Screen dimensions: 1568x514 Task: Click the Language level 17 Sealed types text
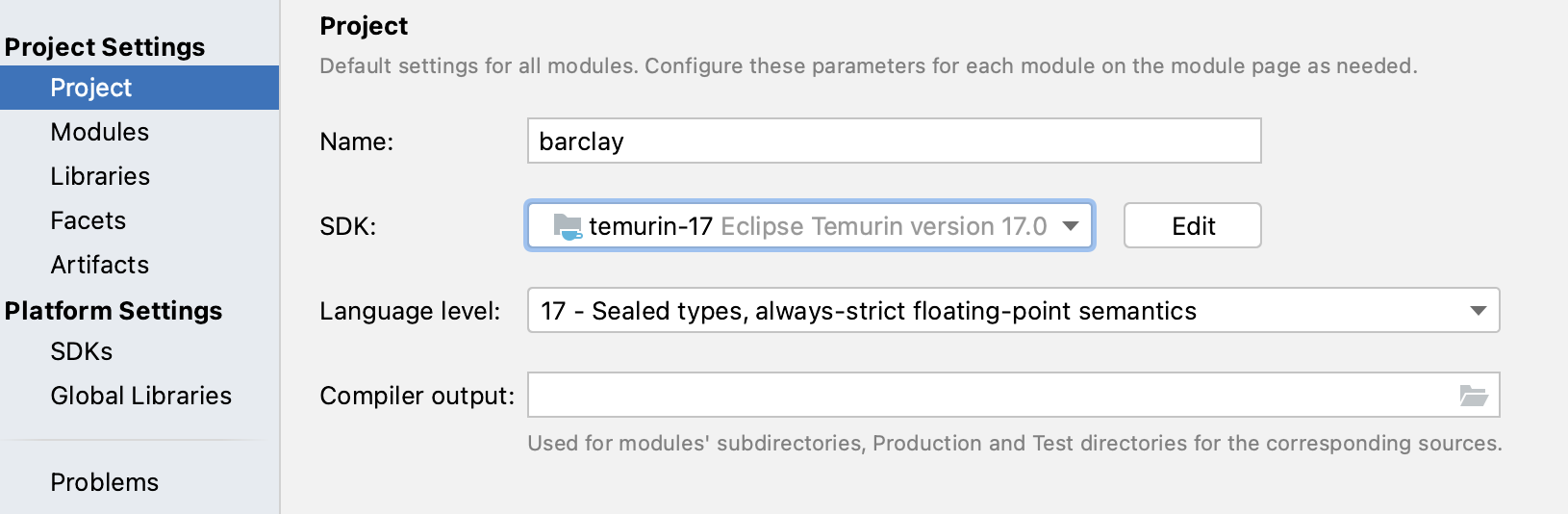(x=869, y=311)
